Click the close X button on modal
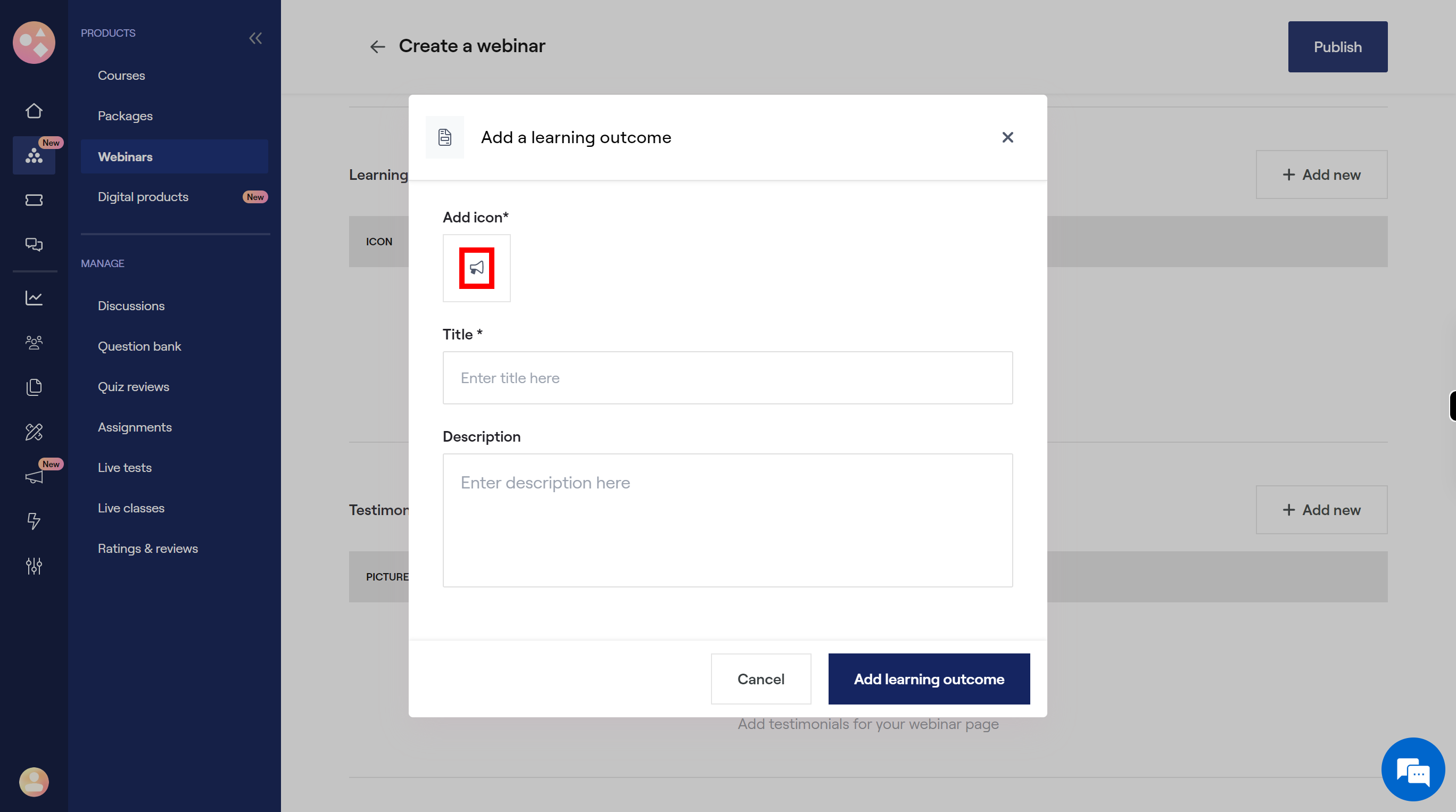Viewport: 1456px width, 812px height. (x=1008, y=137)
